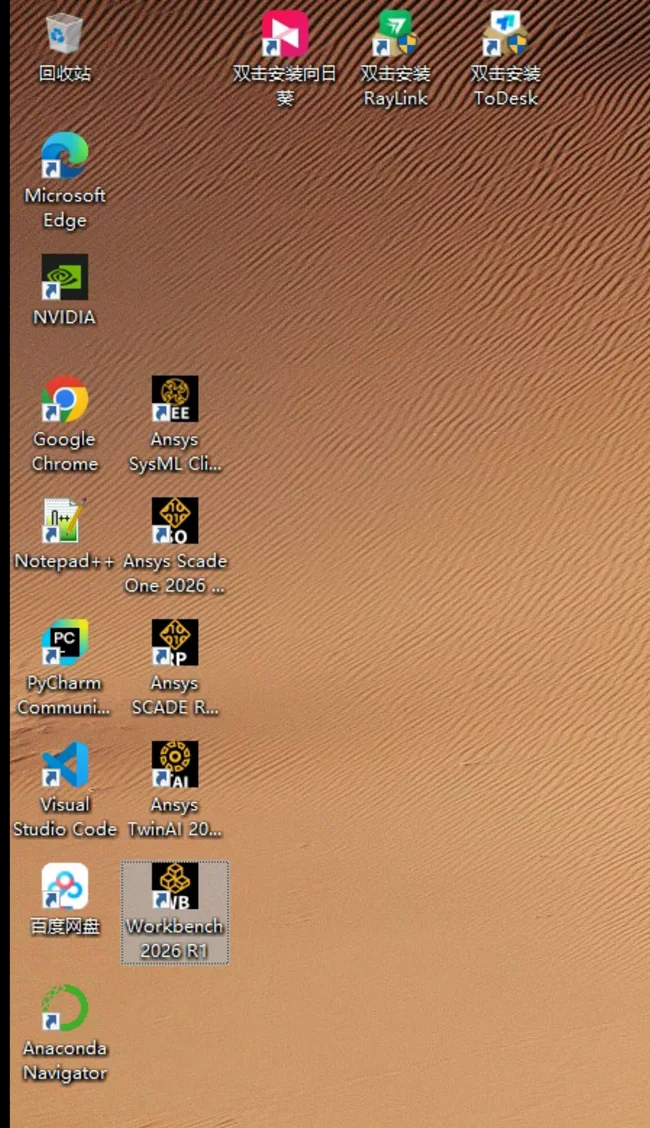The width and height of the screenshot is (650, 1128).
Task: Select the Ansys SysML Client shortcut
Action: (175, 424)
